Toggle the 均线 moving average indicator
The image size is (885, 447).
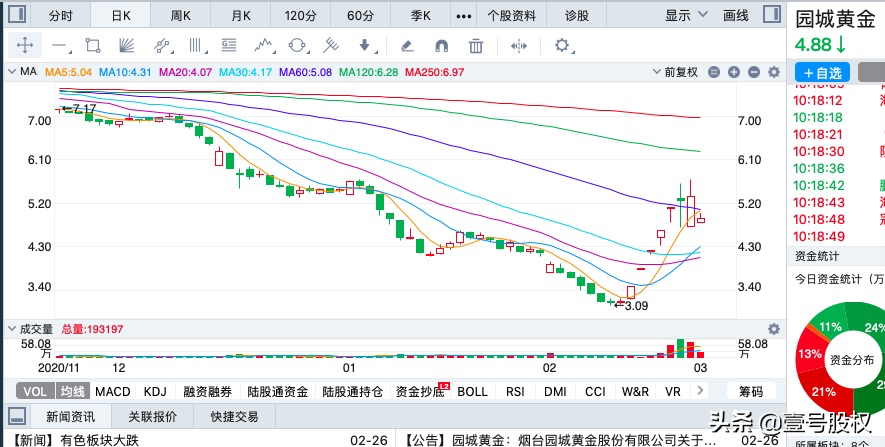[69, 392]
